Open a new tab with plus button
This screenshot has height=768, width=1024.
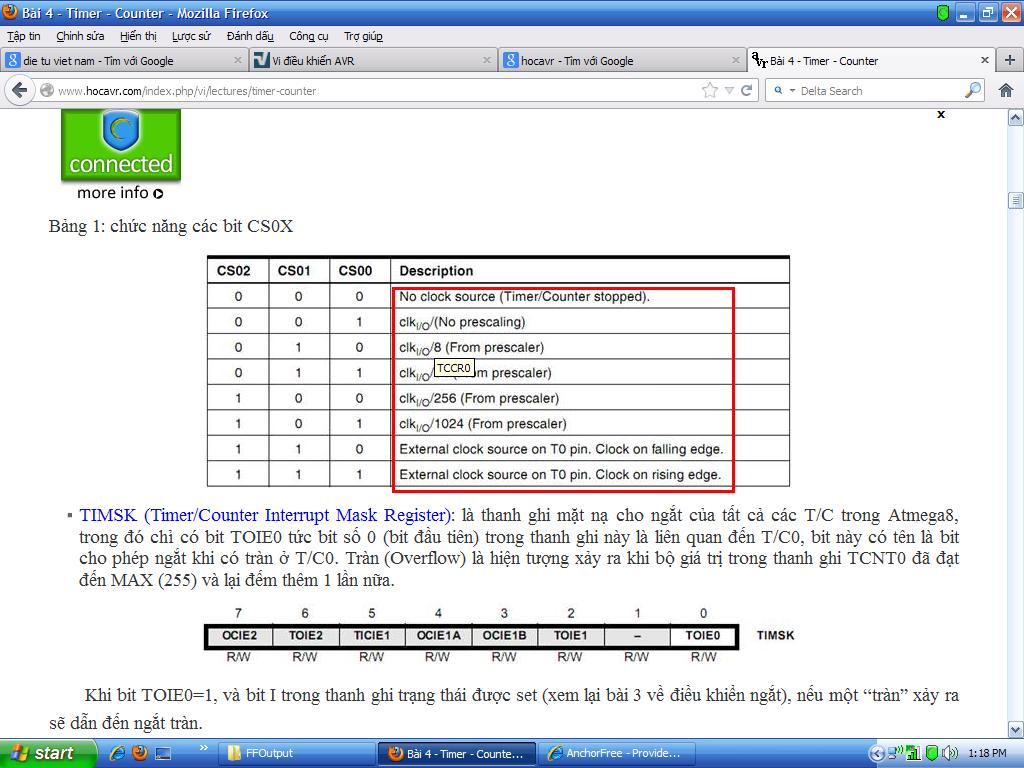(x=1009, y=61)
